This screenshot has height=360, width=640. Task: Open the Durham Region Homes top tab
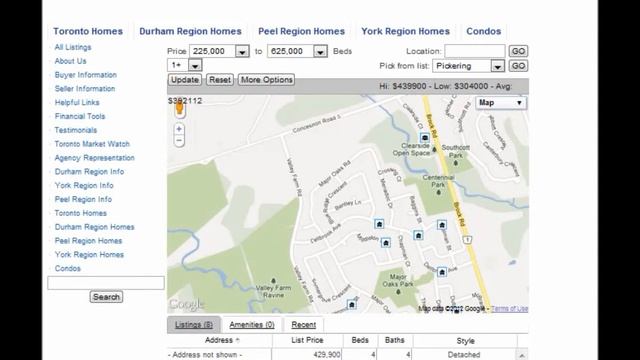click(190, 31)
